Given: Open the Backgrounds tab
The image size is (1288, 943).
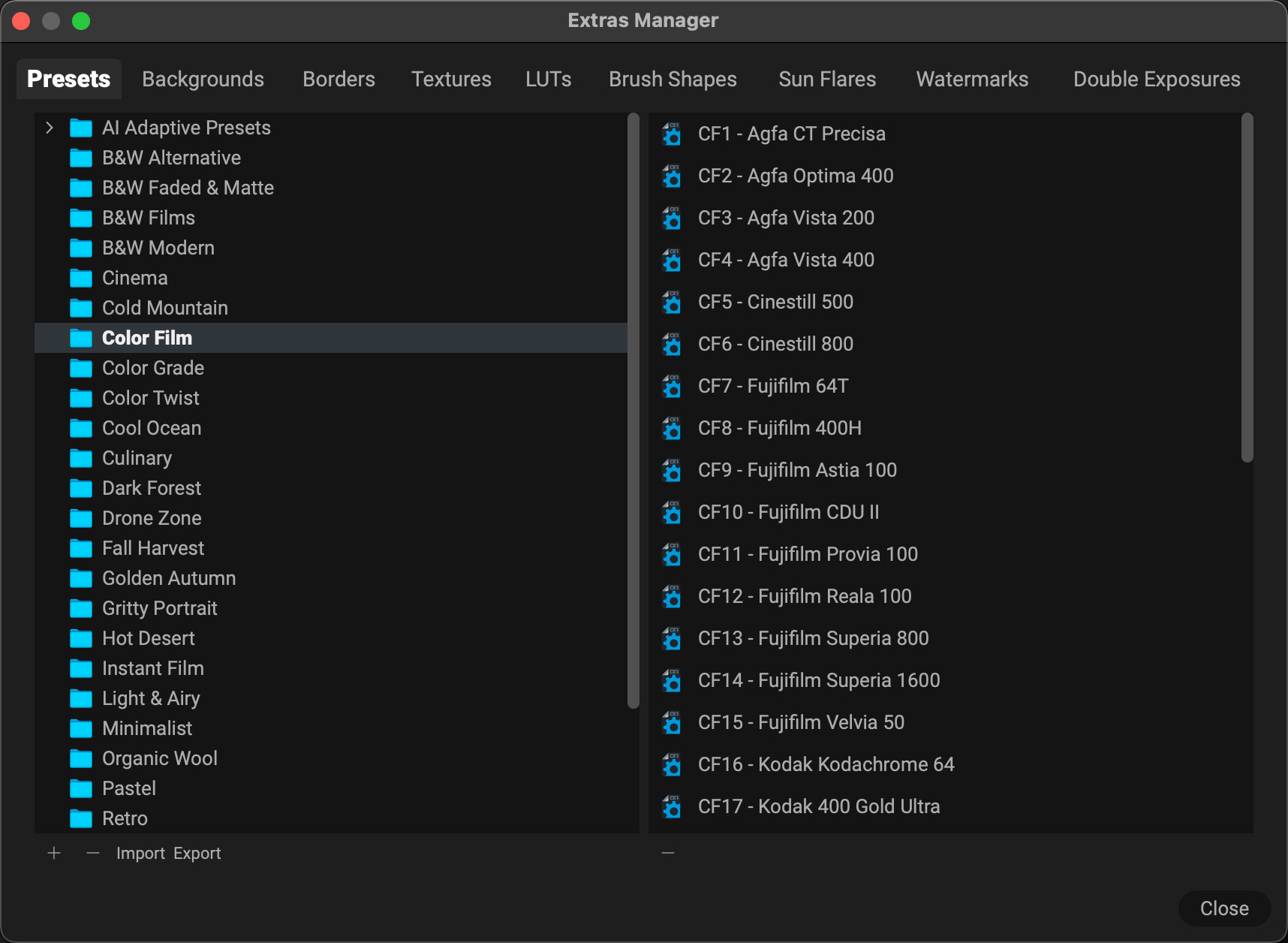Looking at the screenshot, I should 203,79.
